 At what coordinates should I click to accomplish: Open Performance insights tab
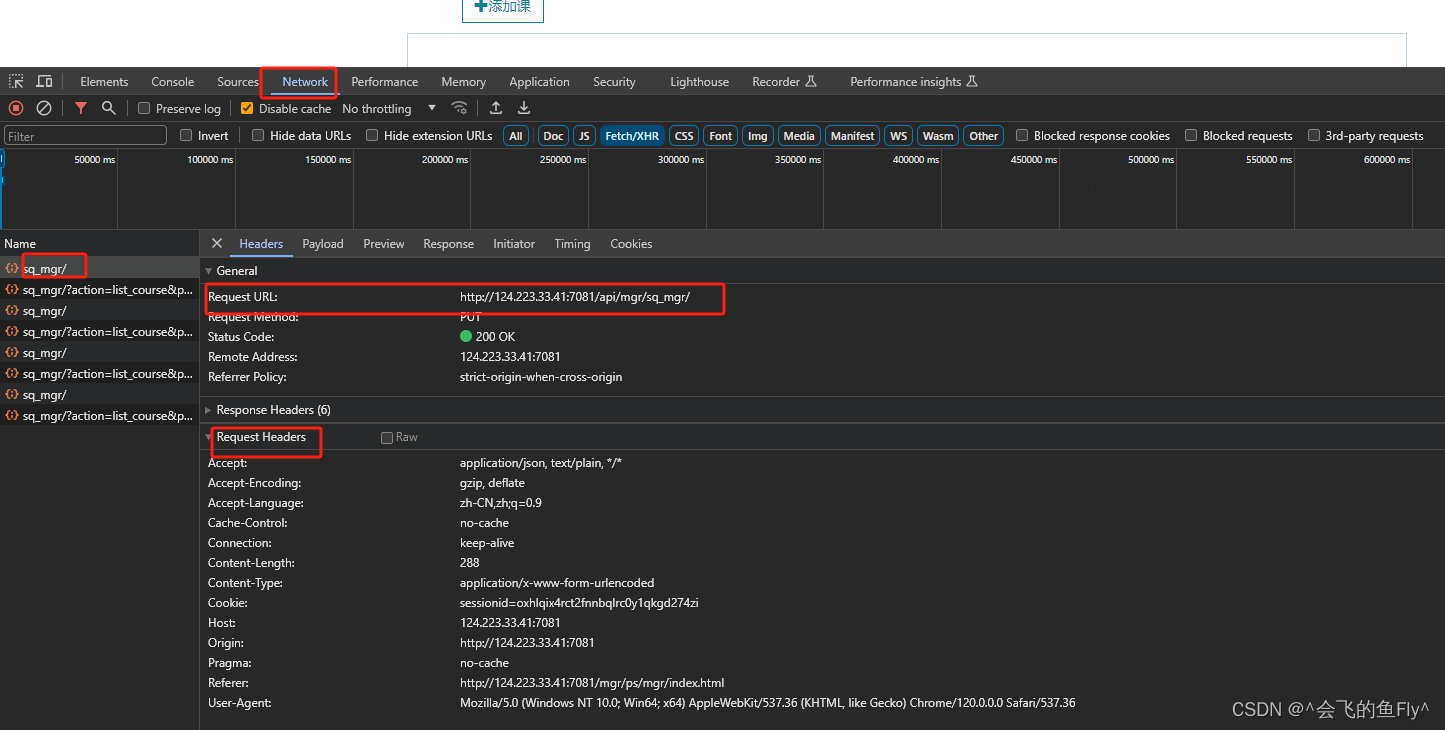coord(913,82)
